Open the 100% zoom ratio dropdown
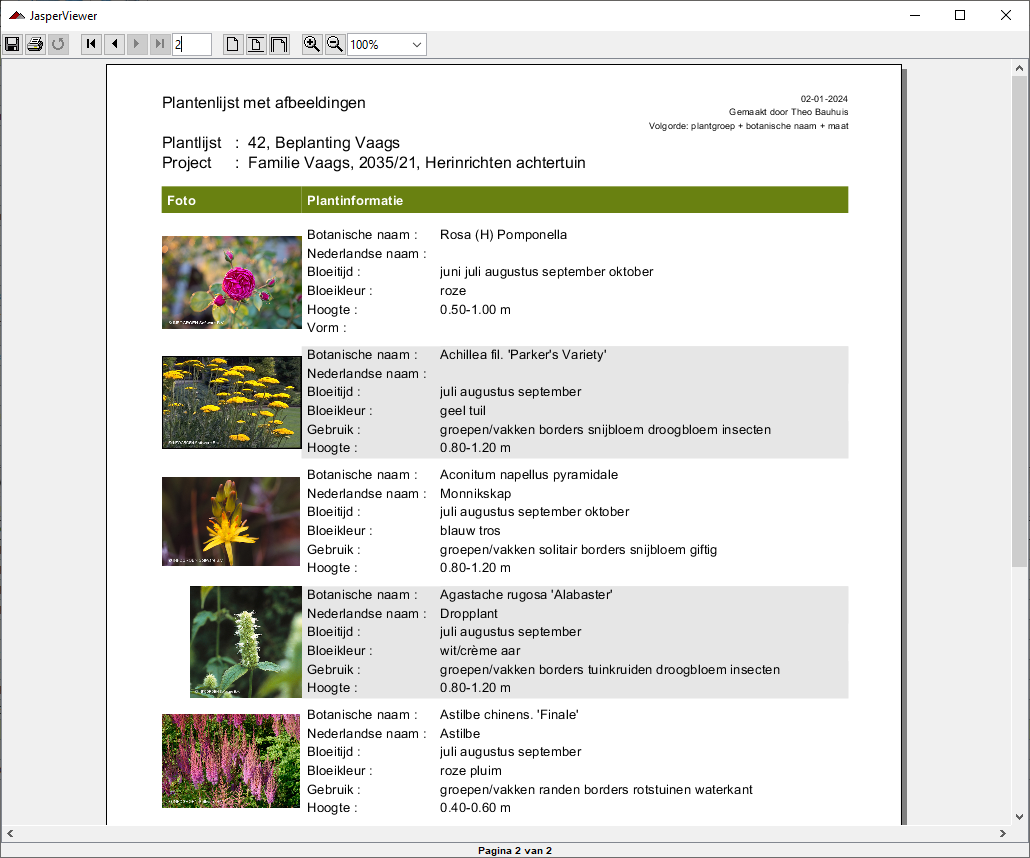 point(416,45)
